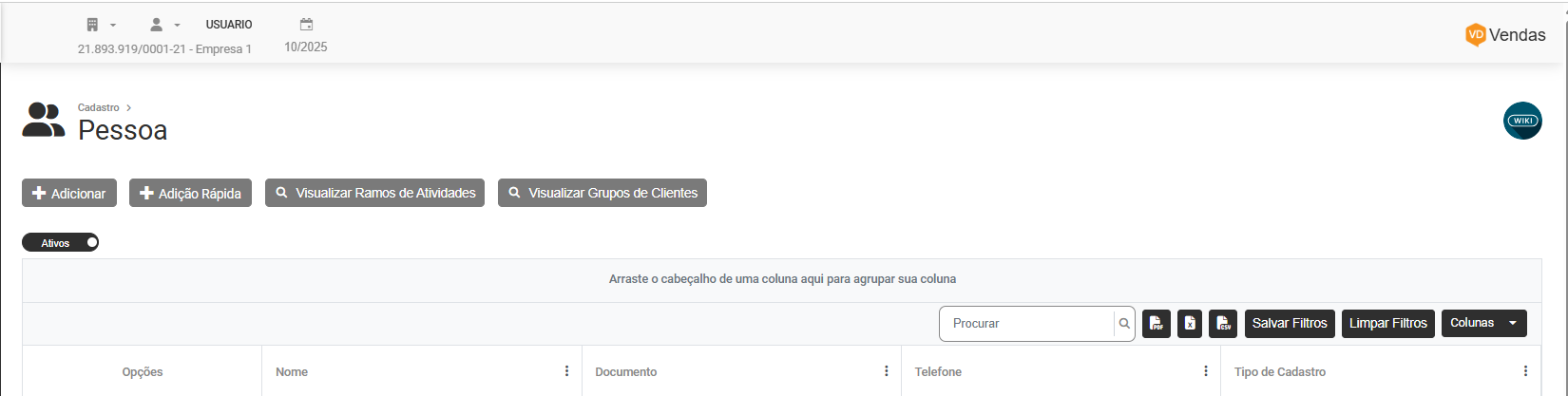Open Telefone column options menu
Screen dimensions: 1568x396
click(x=1206, y=371)
